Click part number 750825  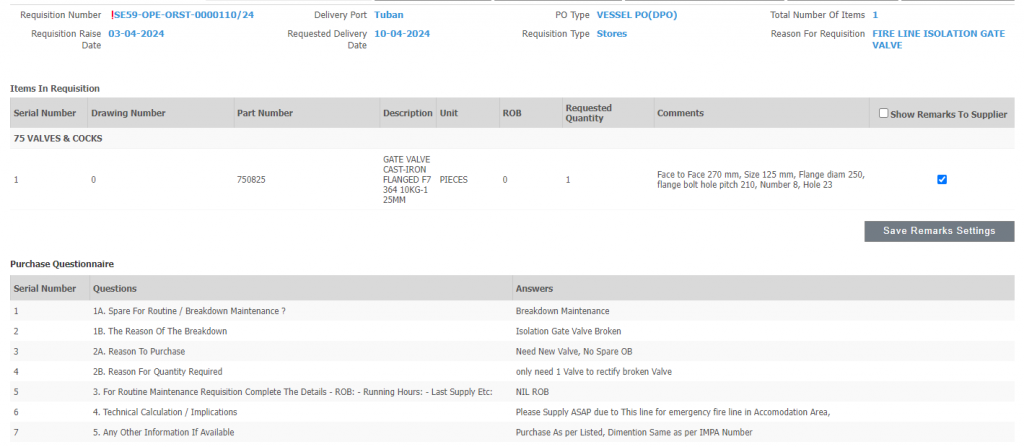[251, 180]
